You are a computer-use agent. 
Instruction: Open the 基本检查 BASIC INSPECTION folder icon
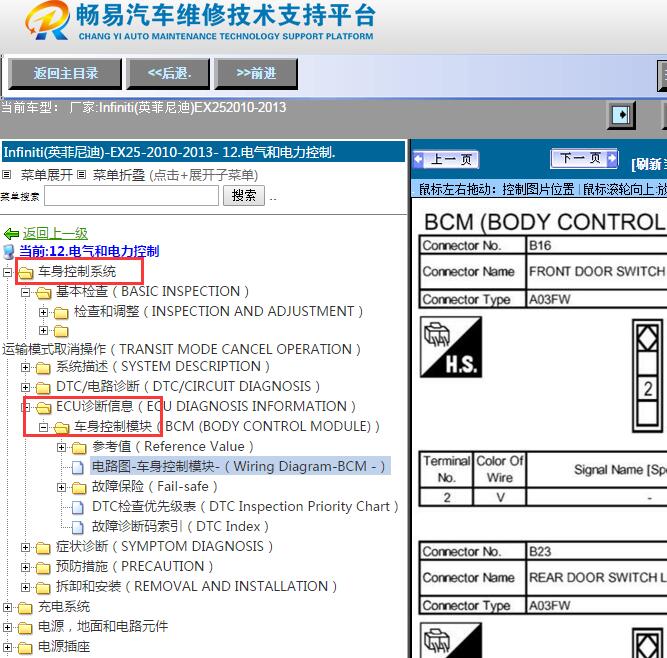click(x=43, y=292)
